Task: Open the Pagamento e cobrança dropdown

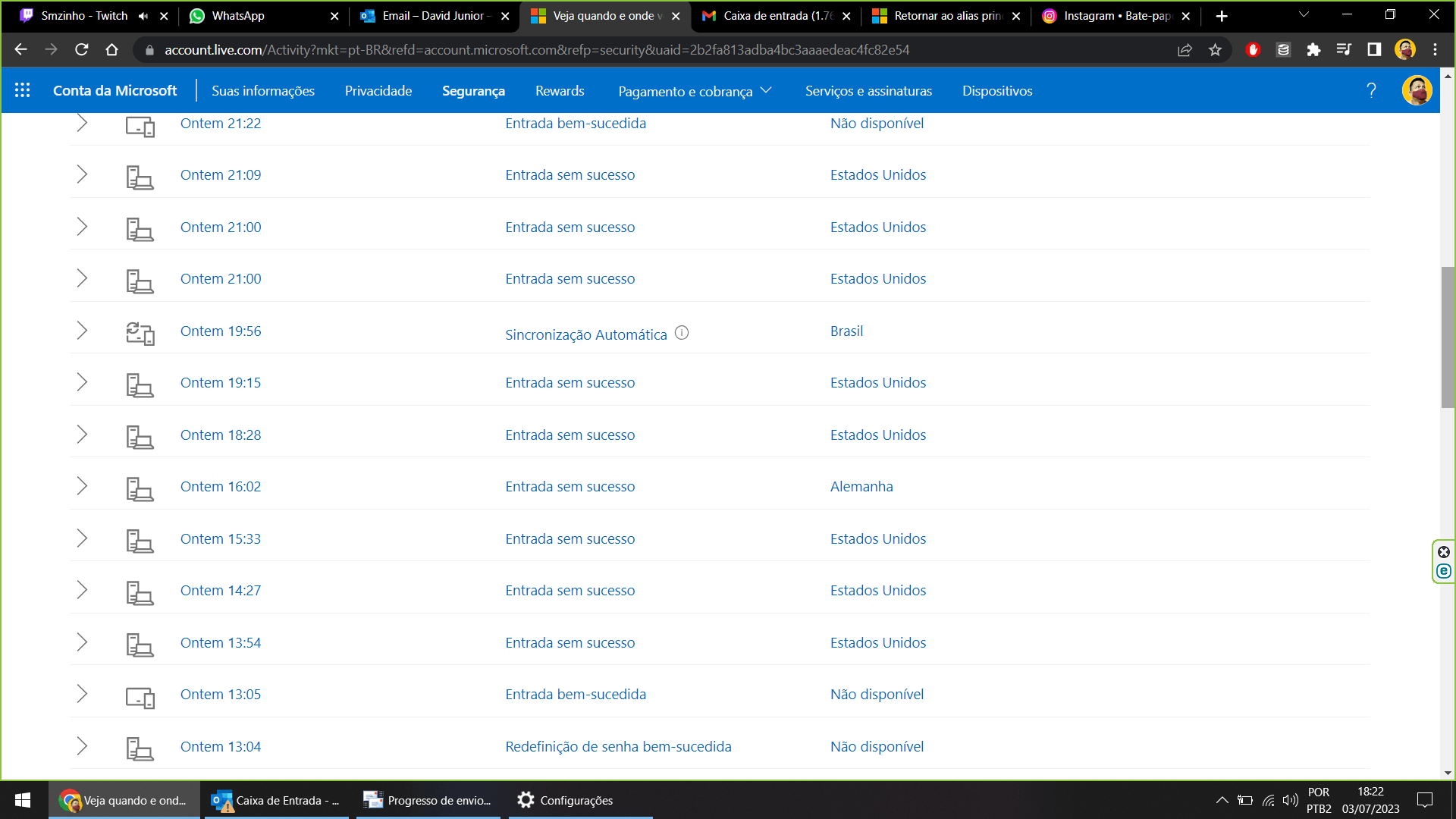Action: pyautogui.click(x=694, y=91)
